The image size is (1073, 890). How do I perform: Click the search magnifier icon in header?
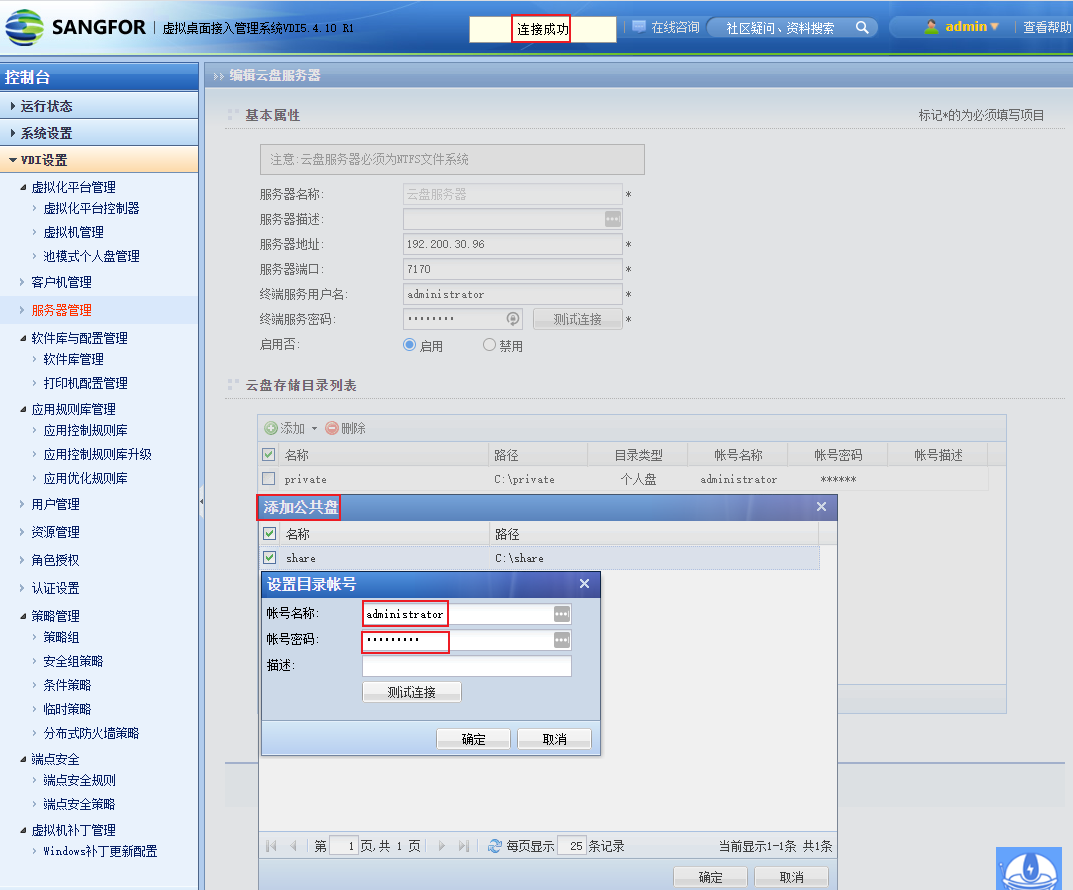click(x=862, y=28)
